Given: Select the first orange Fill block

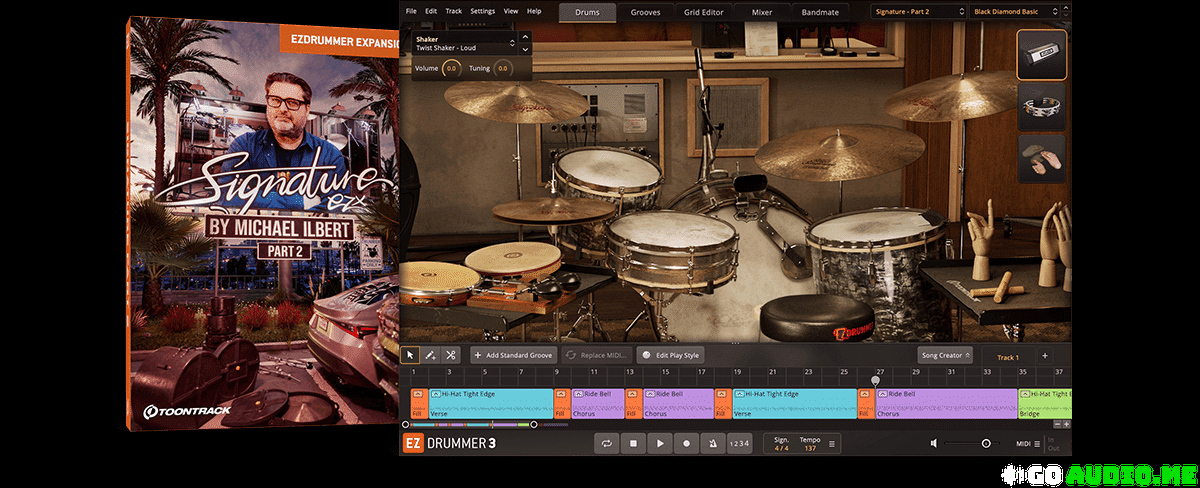Looking at the screenshot, I should click(419, 403).
